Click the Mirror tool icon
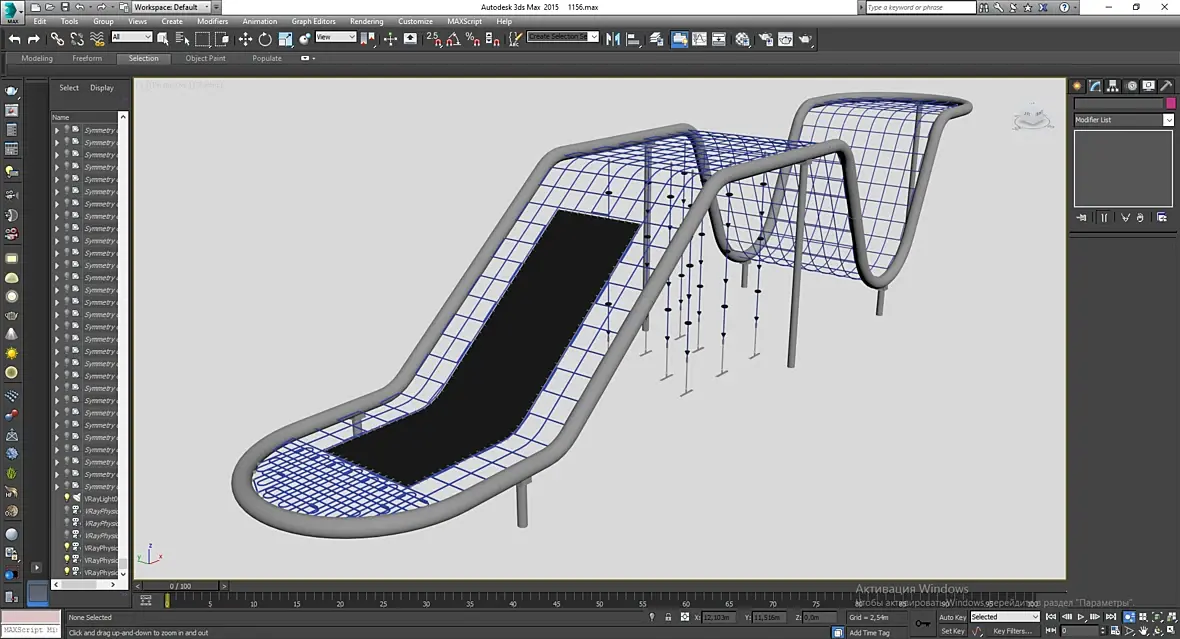The height and width of the screenshot is (639, 1180). pos(614,39)
